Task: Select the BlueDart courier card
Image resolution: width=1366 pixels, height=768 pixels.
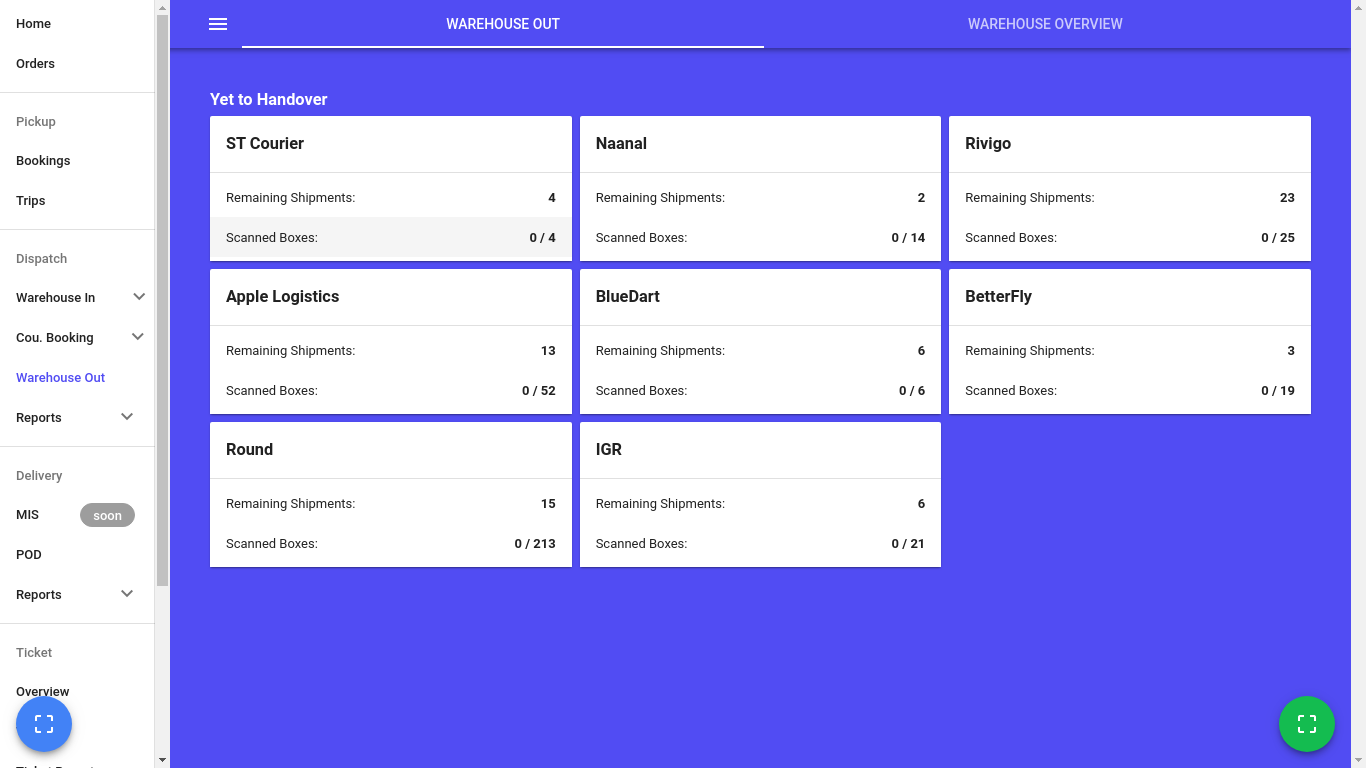Action: (x=760, y=297)
